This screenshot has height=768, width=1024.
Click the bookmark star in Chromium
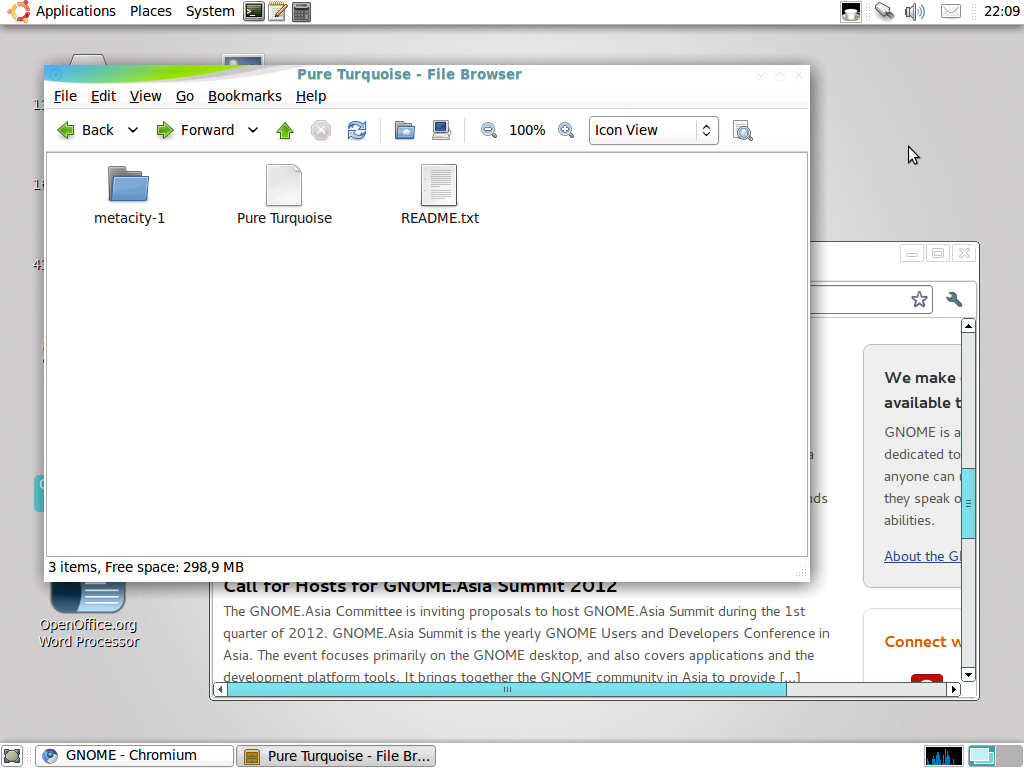(x=920, y=299)
